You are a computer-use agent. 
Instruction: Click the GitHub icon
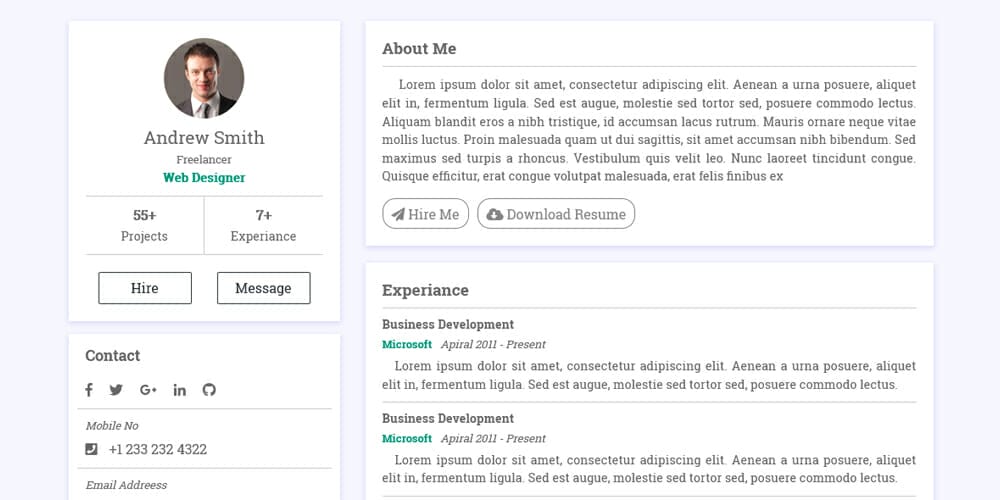click(x=209, y=390)
